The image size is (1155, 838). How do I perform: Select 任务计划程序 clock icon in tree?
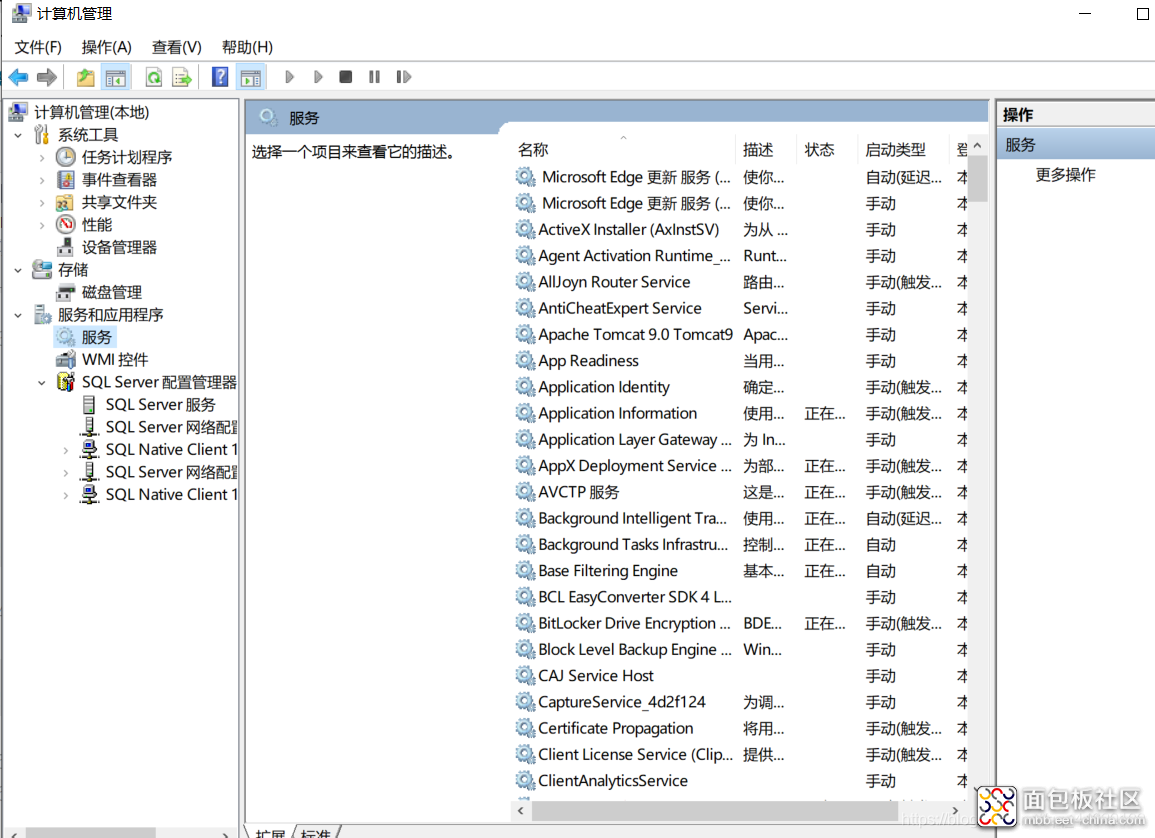(66, 157)
